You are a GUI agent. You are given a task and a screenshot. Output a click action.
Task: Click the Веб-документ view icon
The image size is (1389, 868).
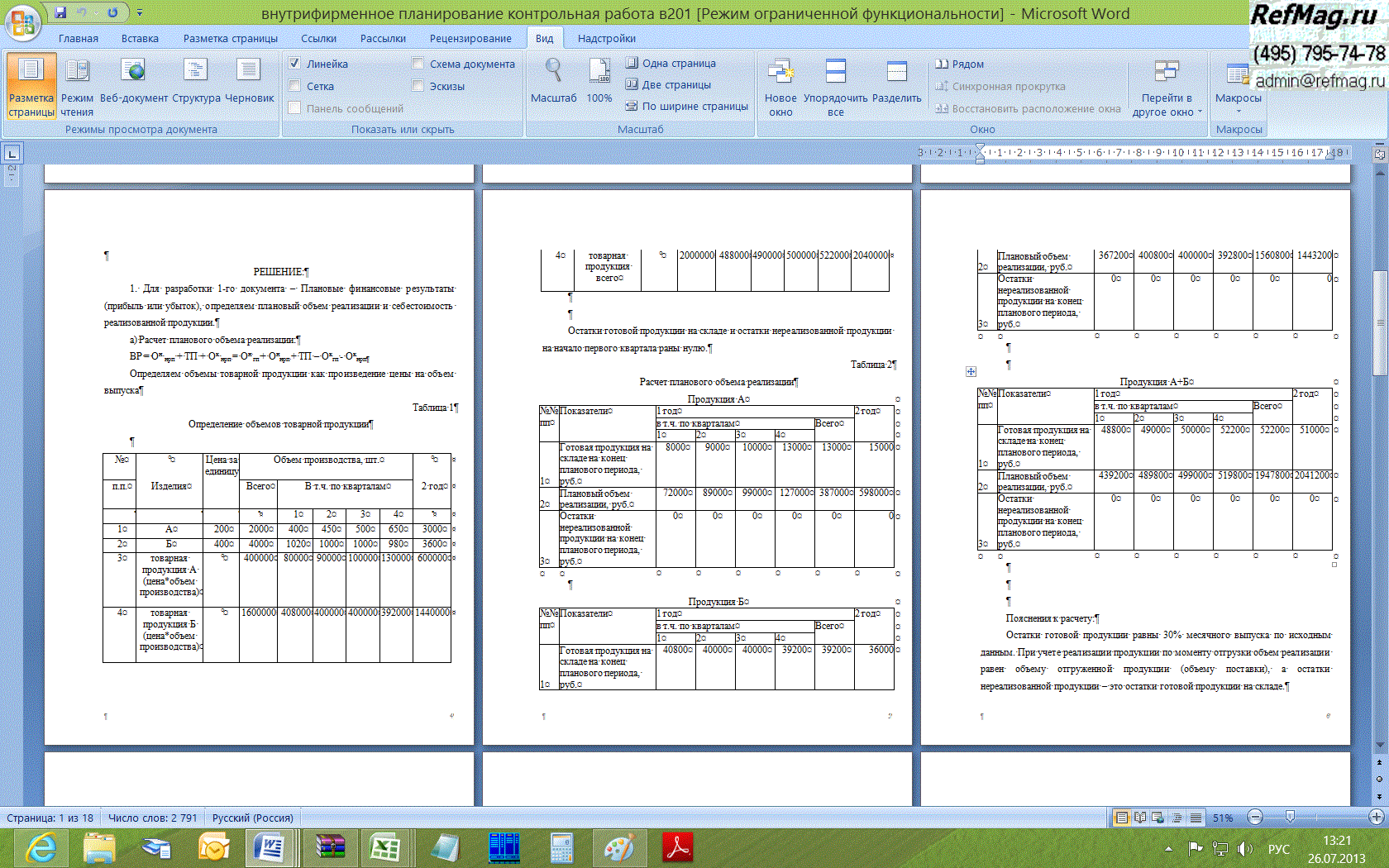133,80
